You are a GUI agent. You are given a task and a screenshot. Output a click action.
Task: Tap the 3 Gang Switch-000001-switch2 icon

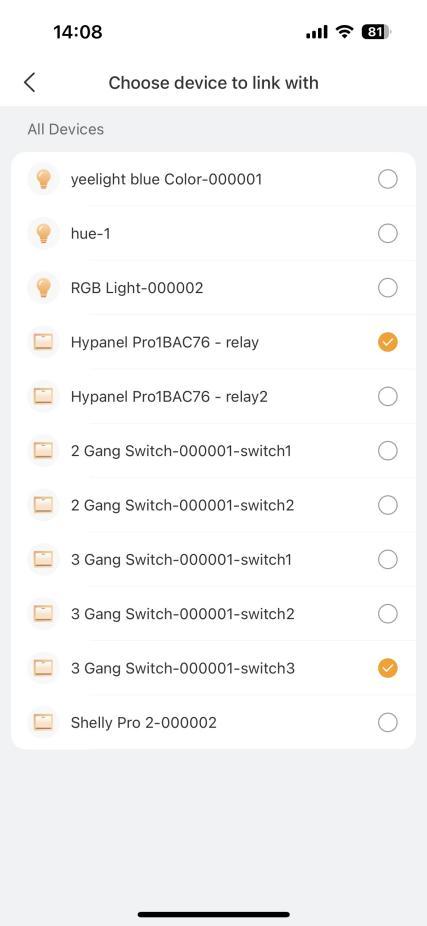pos(44,614)
